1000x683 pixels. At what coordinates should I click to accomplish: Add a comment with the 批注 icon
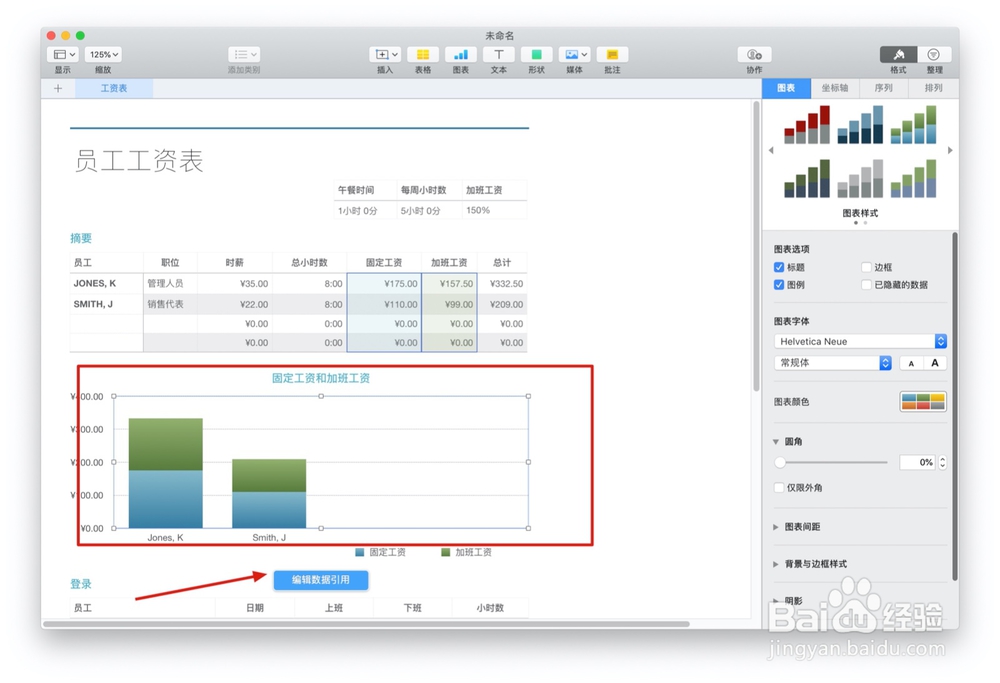tap(612, 55)
